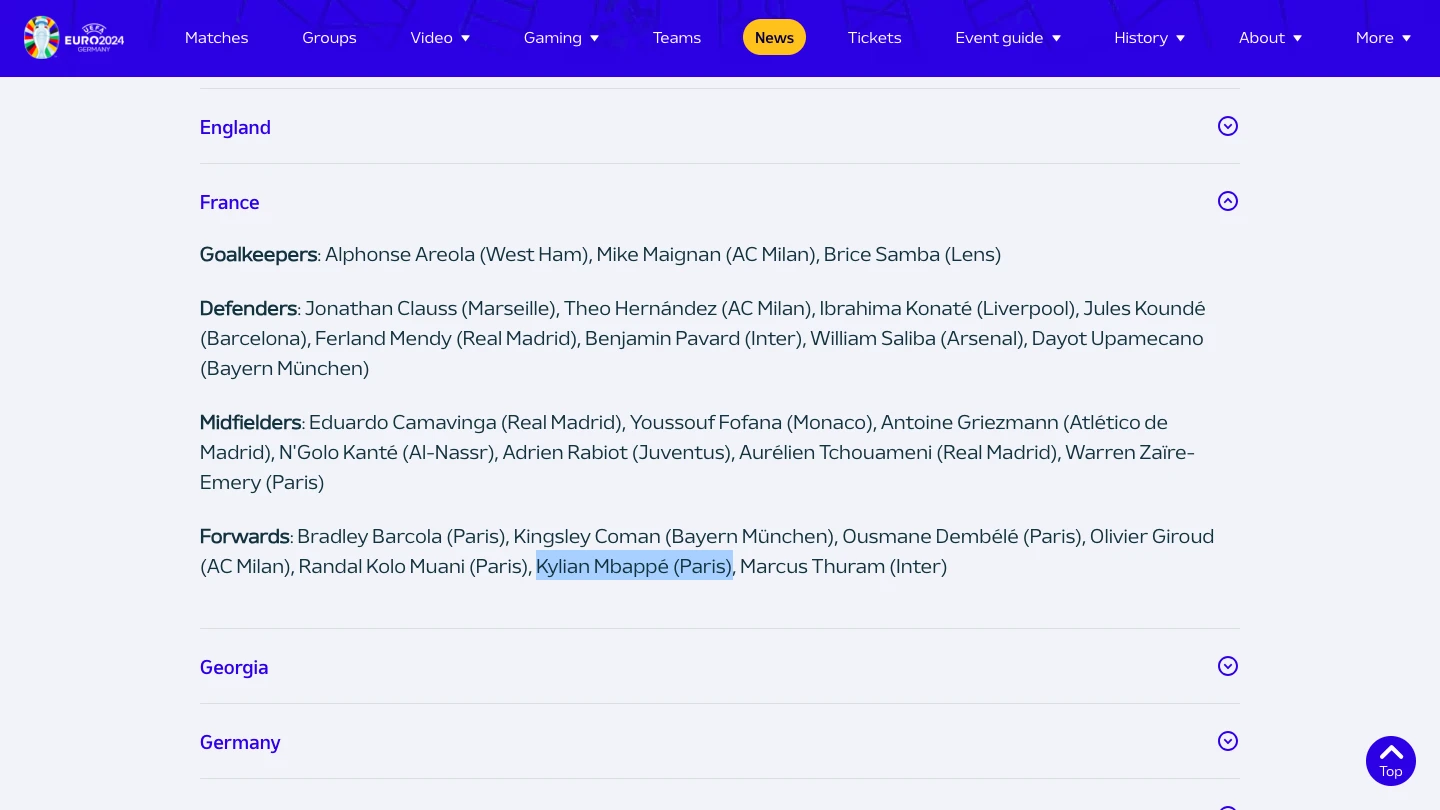Click Marcus Thuram (Inter) text
Viewport: 1440px width, 810px height.
pos(843,566)
